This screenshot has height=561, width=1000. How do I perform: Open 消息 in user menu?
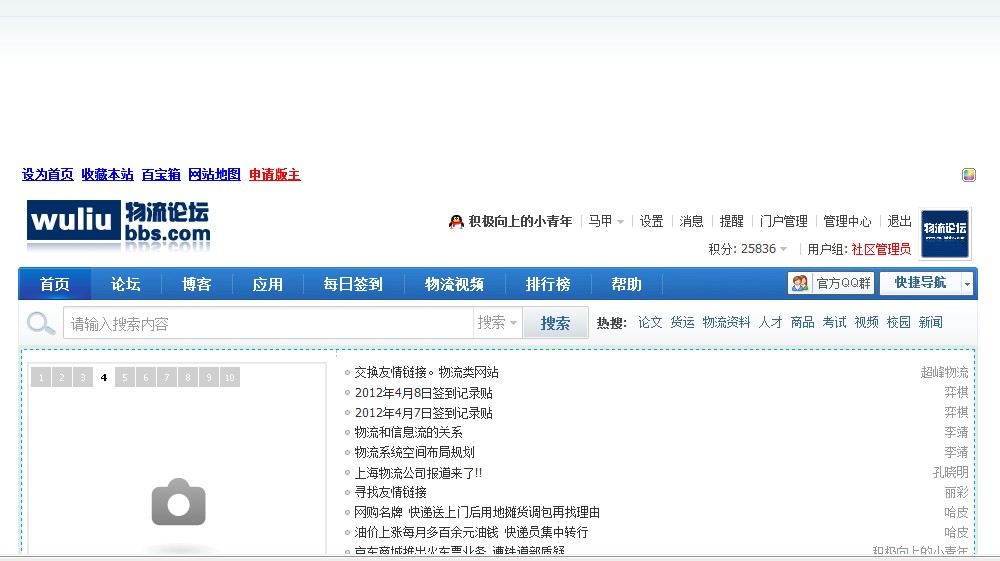pos(691,221)
